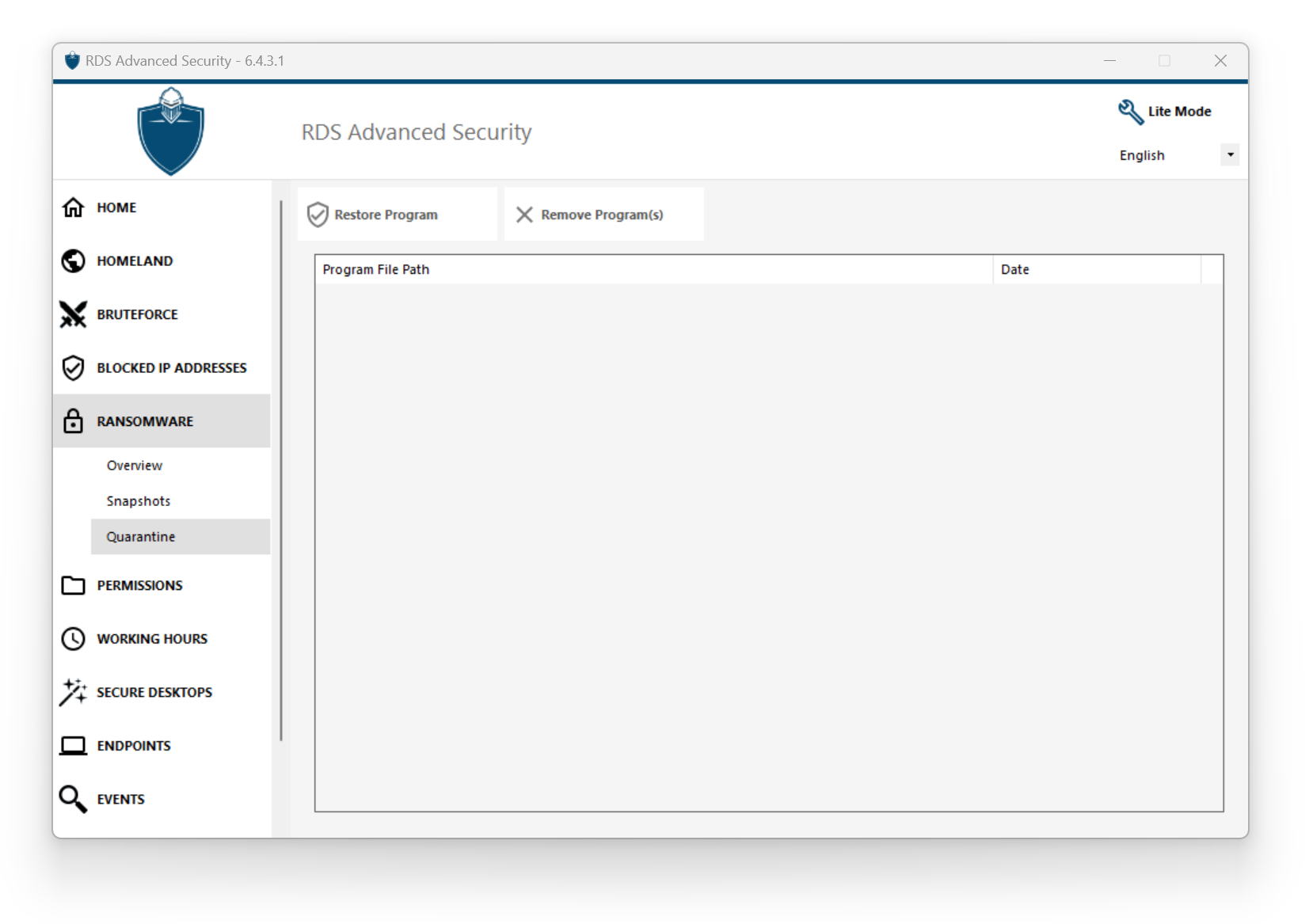Click the language dropdown arrow

1230,155
